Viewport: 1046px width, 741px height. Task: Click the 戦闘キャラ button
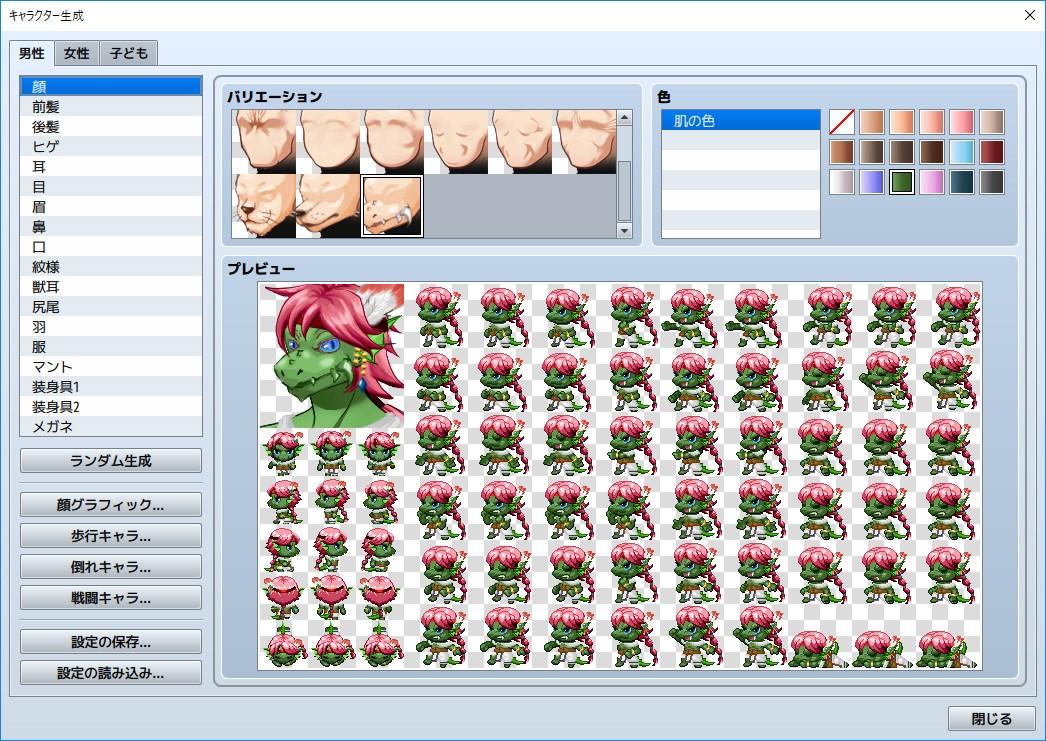click(x=110, y=597)
